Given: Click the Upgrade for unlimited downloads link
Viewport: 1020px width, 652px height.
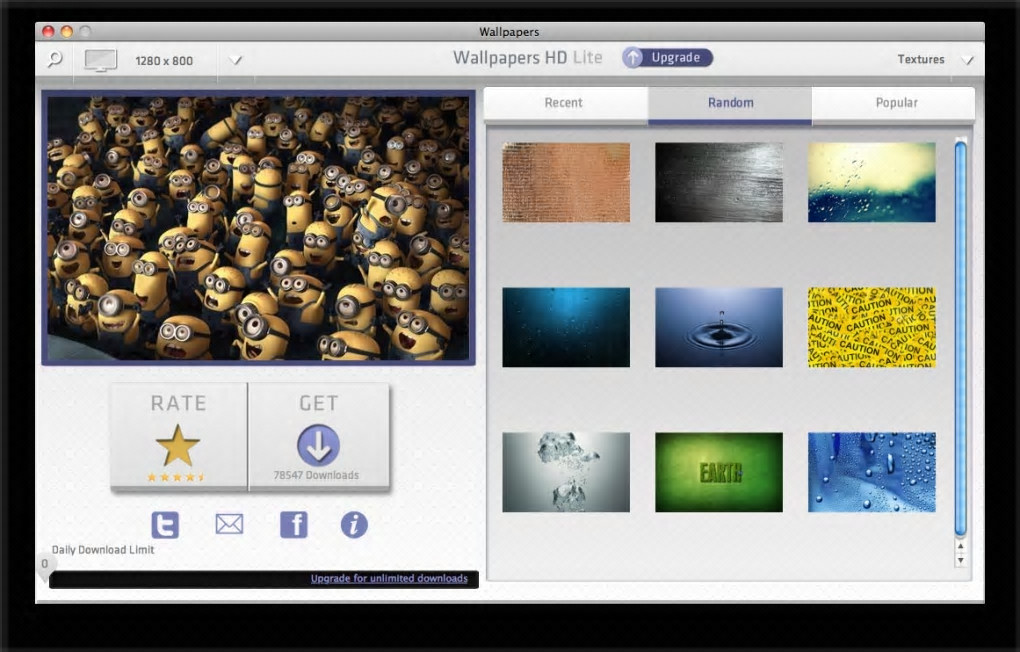Looking at the screenshot, I should point(389,578).
